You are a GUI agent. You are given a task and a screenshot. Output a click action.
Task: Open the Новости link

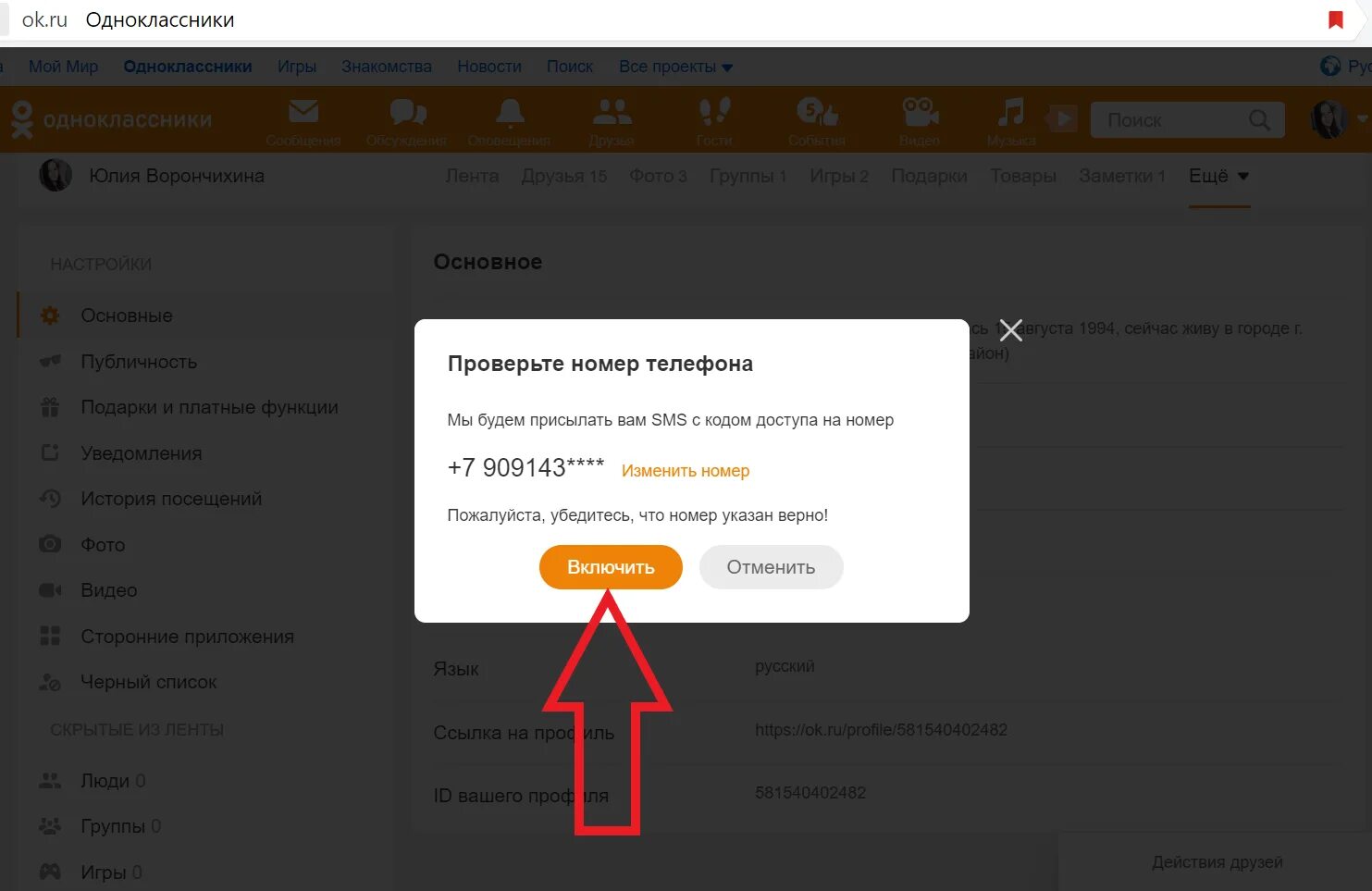[x=489, y=67]
